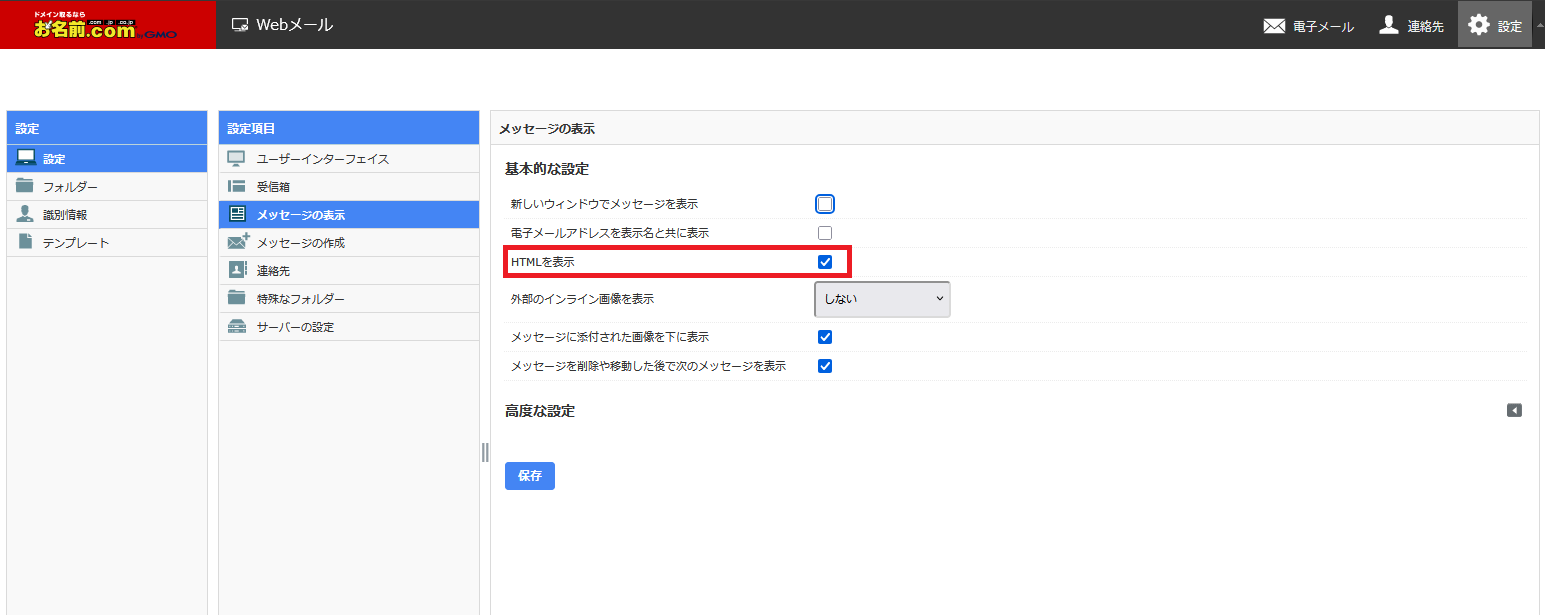Select 設定 in the left panel
Screen dimensions: 1545x615
(x=107, y=159)
